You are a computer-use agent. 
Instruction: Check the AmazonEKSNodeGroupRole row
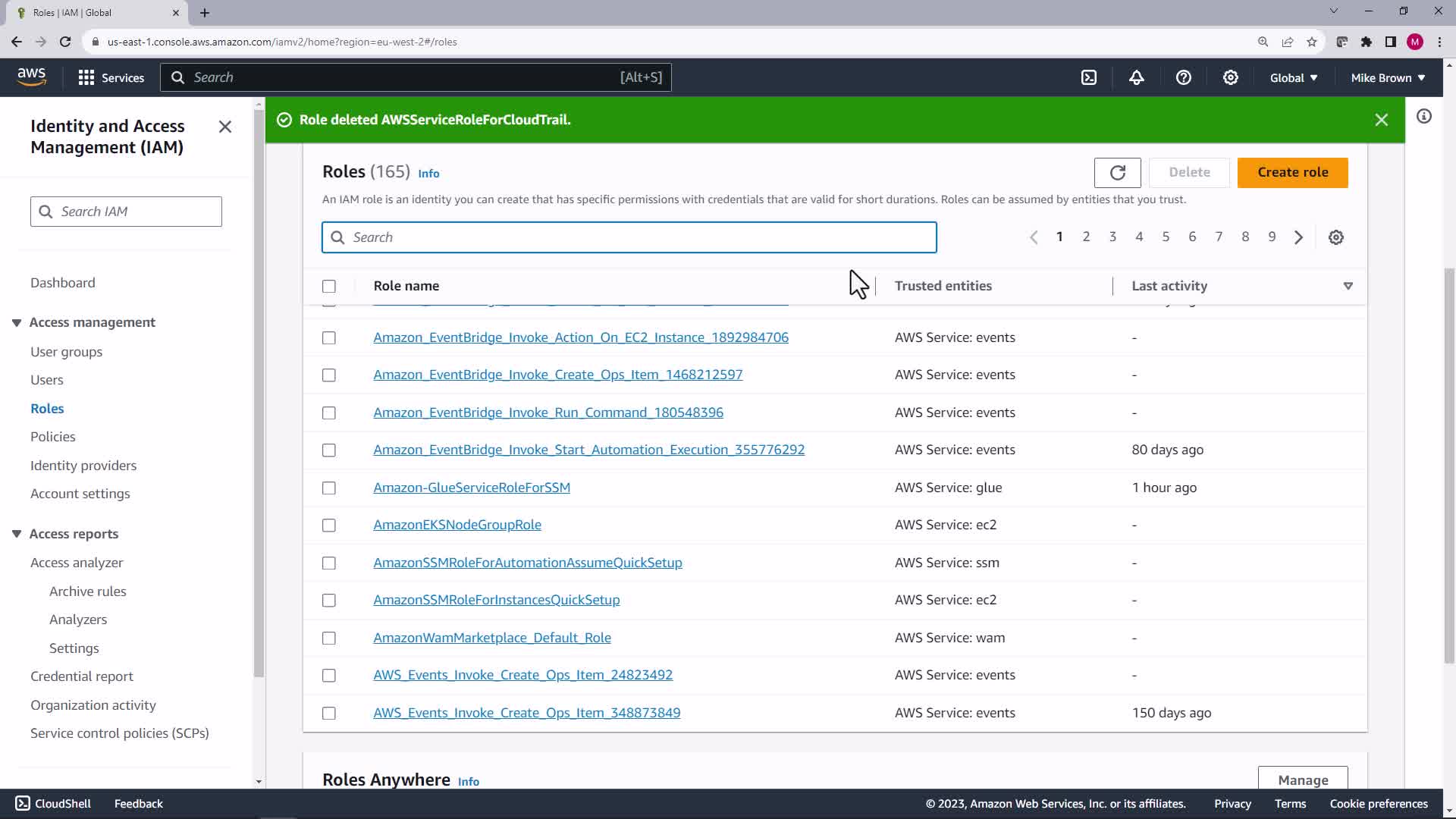[328, 526]
